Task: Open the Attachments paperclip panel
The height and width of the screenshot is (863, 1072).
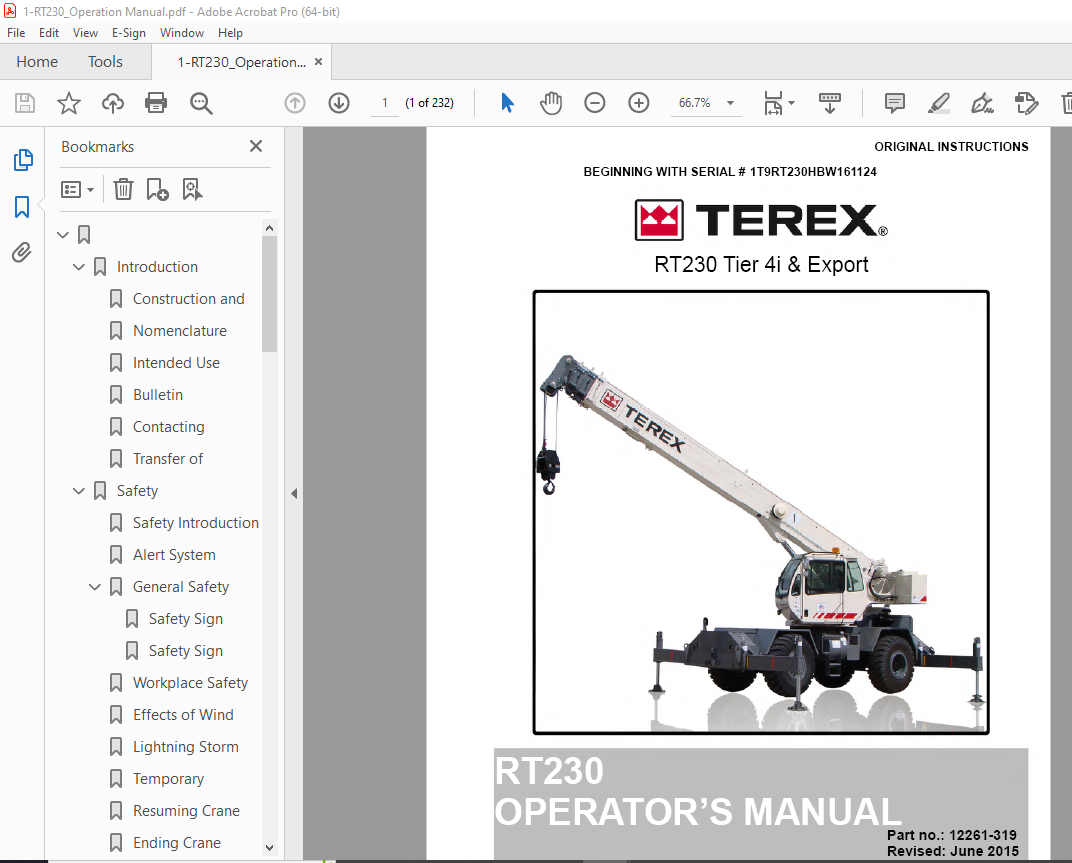Action: [22, 252]
